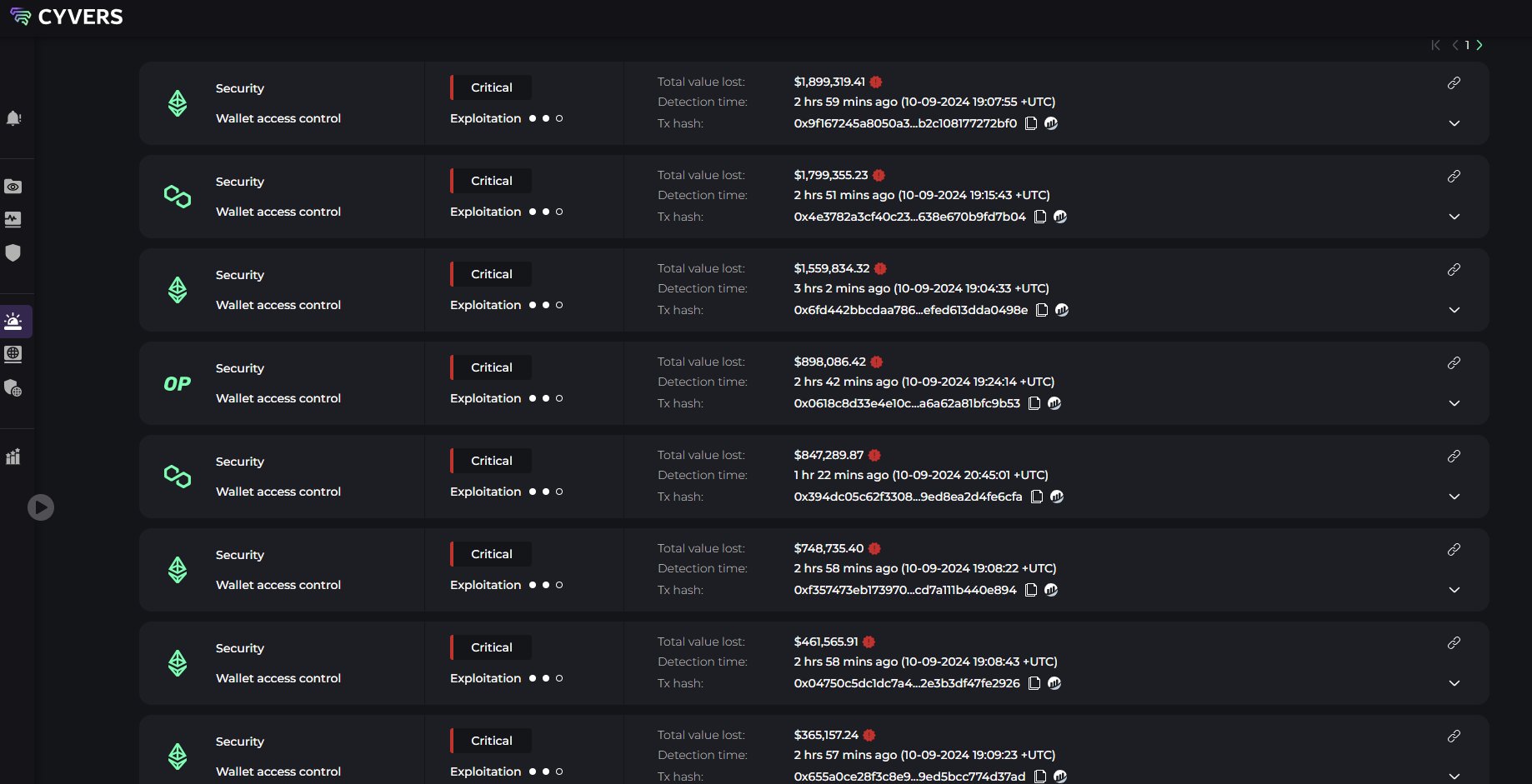Open the notifications bell in the sidebar
Image resolution: width=1532 pixels, height=784 pixels.
coord(13,118)
